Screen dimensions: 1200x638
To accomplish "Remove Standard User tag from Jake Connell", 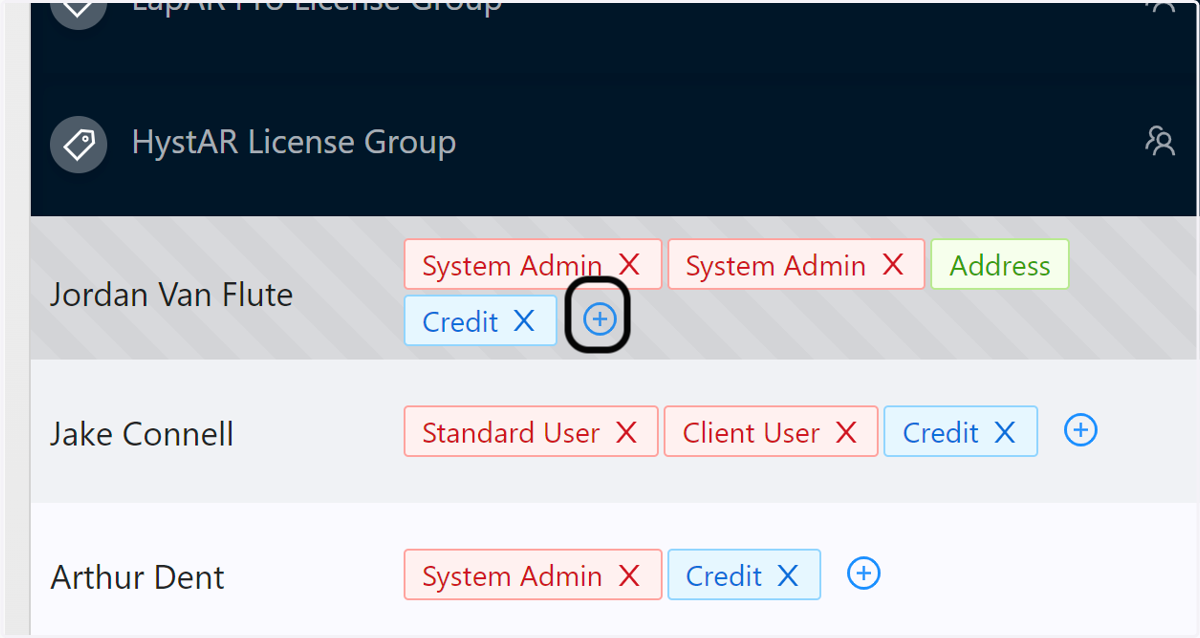I will pyautogui.click(x=626, y=432).
